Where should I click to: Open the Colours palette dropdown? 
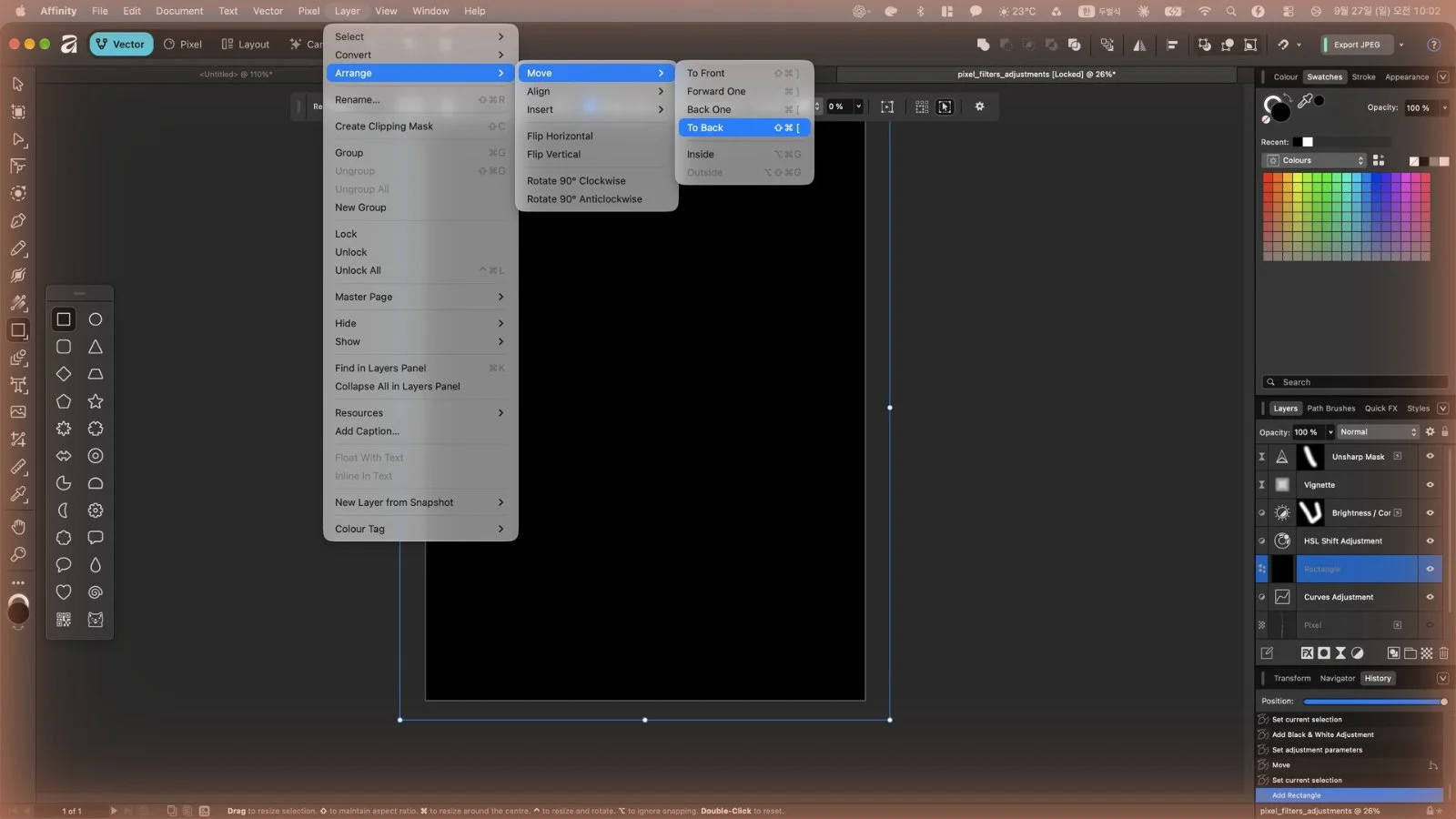click(1316, 160)
